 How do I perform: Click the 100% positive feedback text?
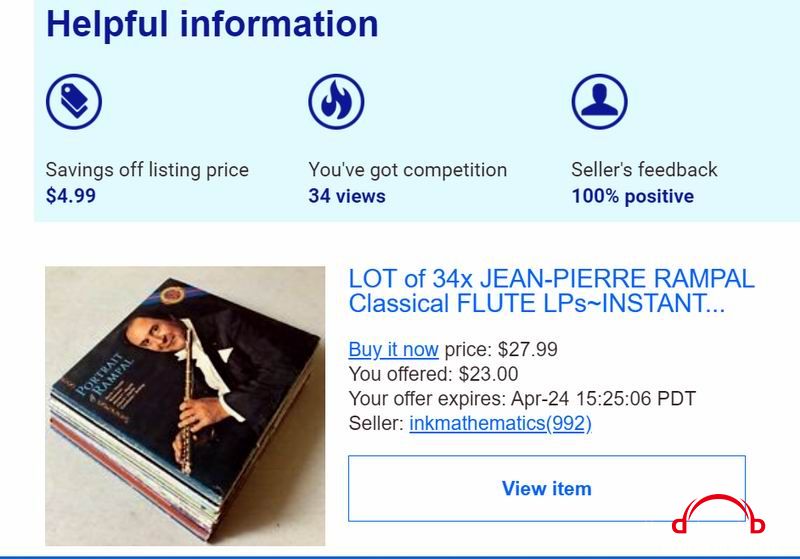633,196
